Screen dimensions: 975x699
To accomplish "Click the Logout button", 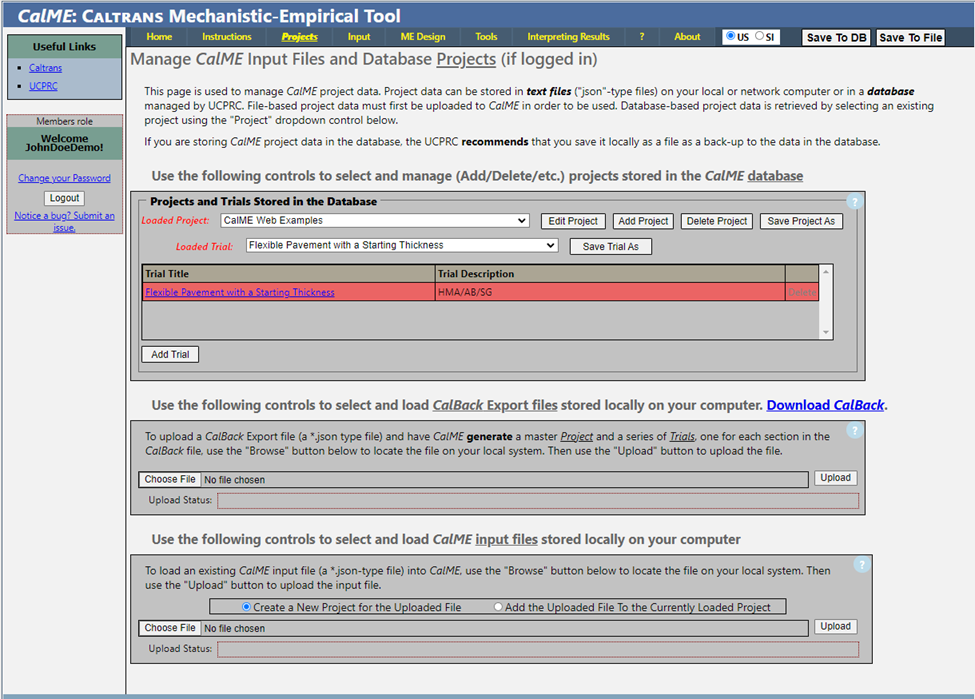I will pyautogui.click(x=64, y=198).
